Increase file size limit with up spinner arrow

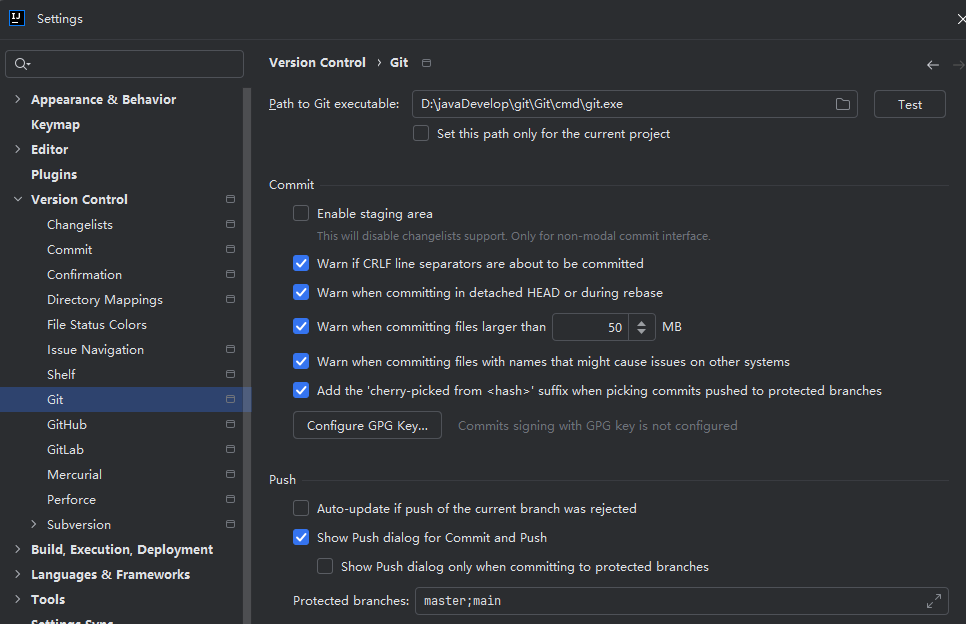641,322
